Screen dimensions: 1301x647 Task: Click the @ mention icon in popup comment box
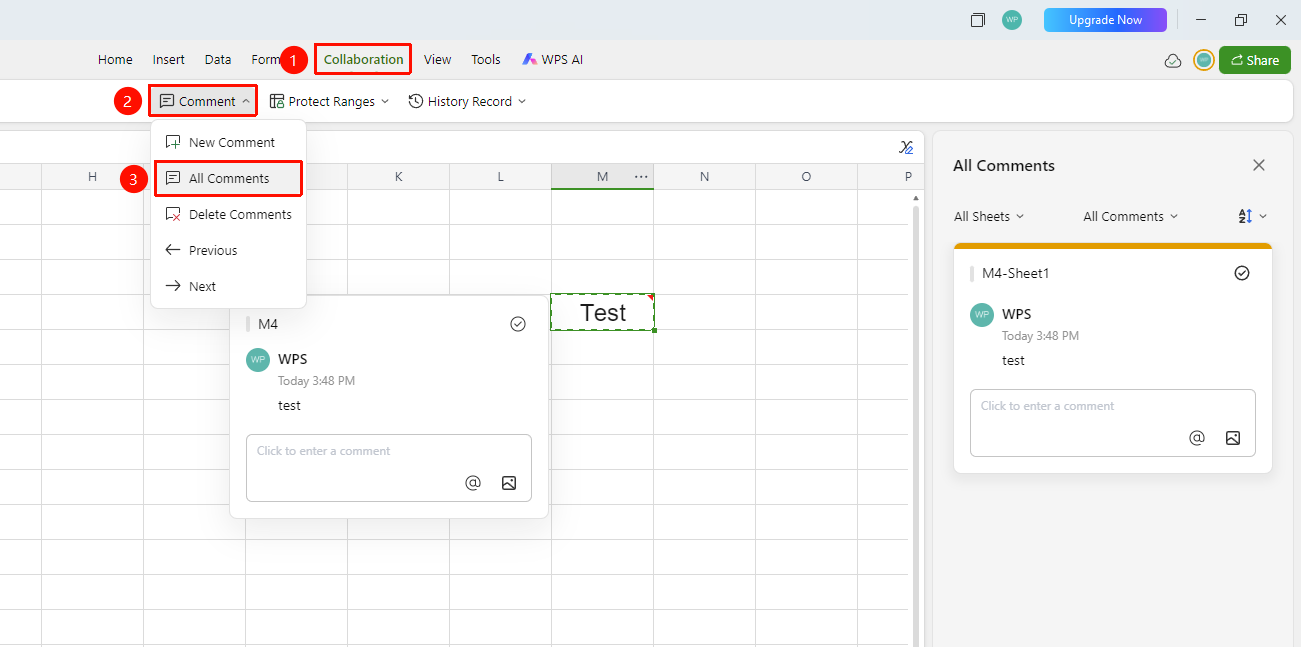(x=473, y=483)
